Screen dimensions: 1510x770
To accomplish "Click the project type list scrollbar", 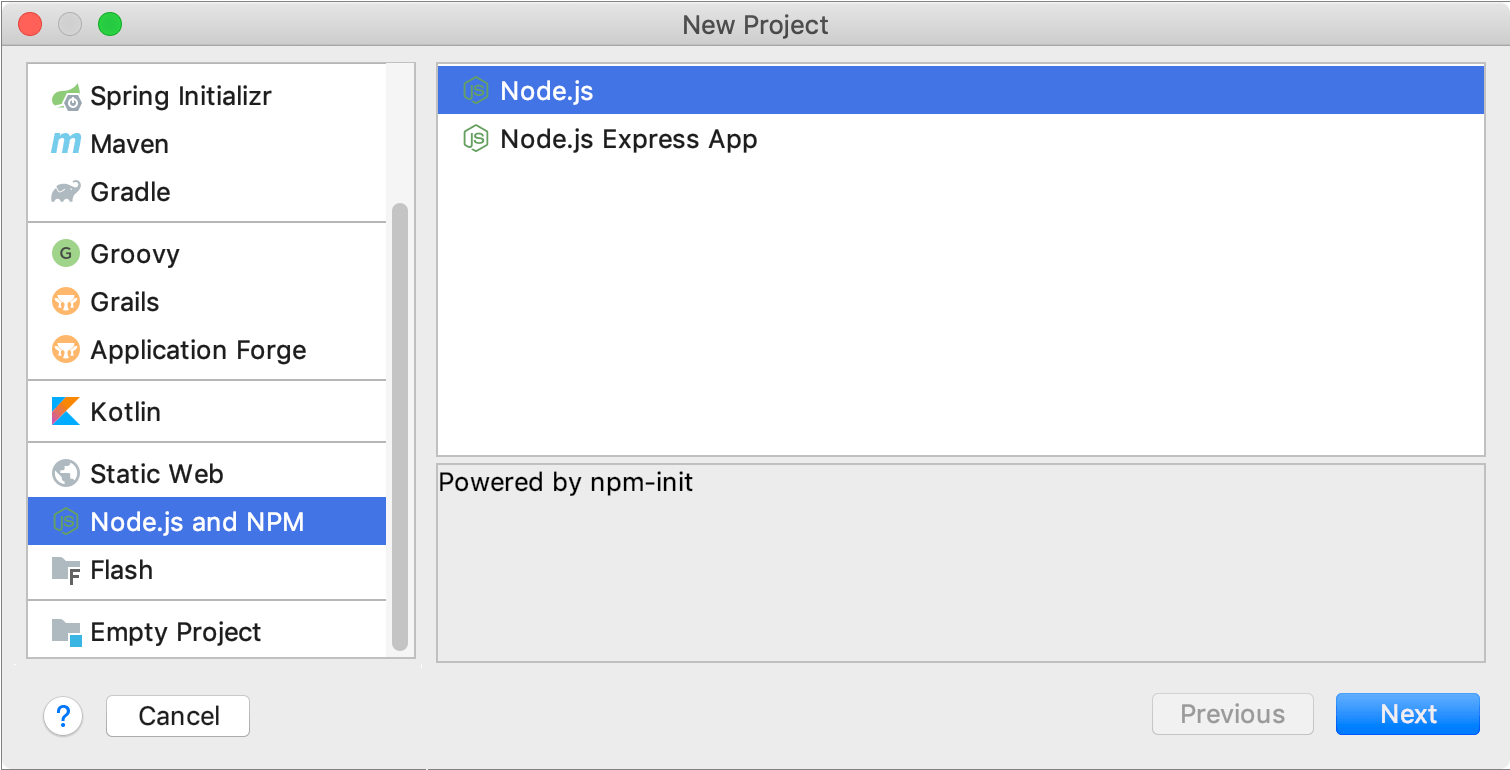I will pyautogui.click(x=400, y=427).
